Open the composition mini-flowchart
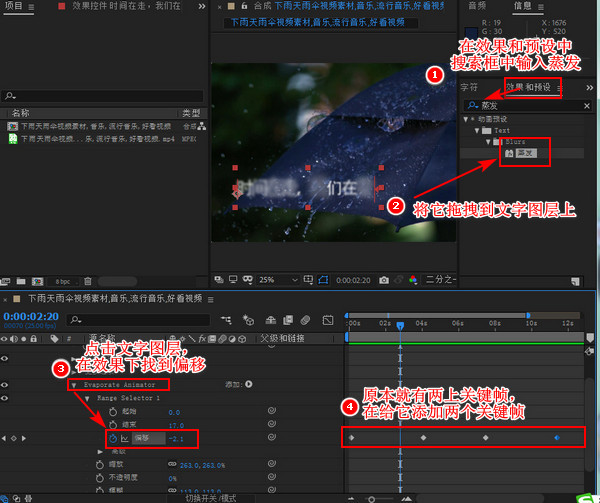This screenshot has height=503, width=600. coord(226,320)
